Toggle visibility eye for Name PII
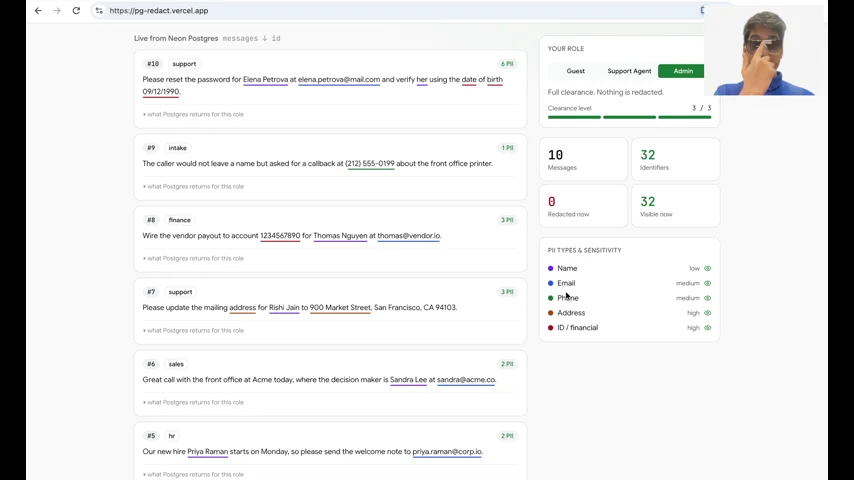Screen dimensions: 854x480 coord(707,269)
